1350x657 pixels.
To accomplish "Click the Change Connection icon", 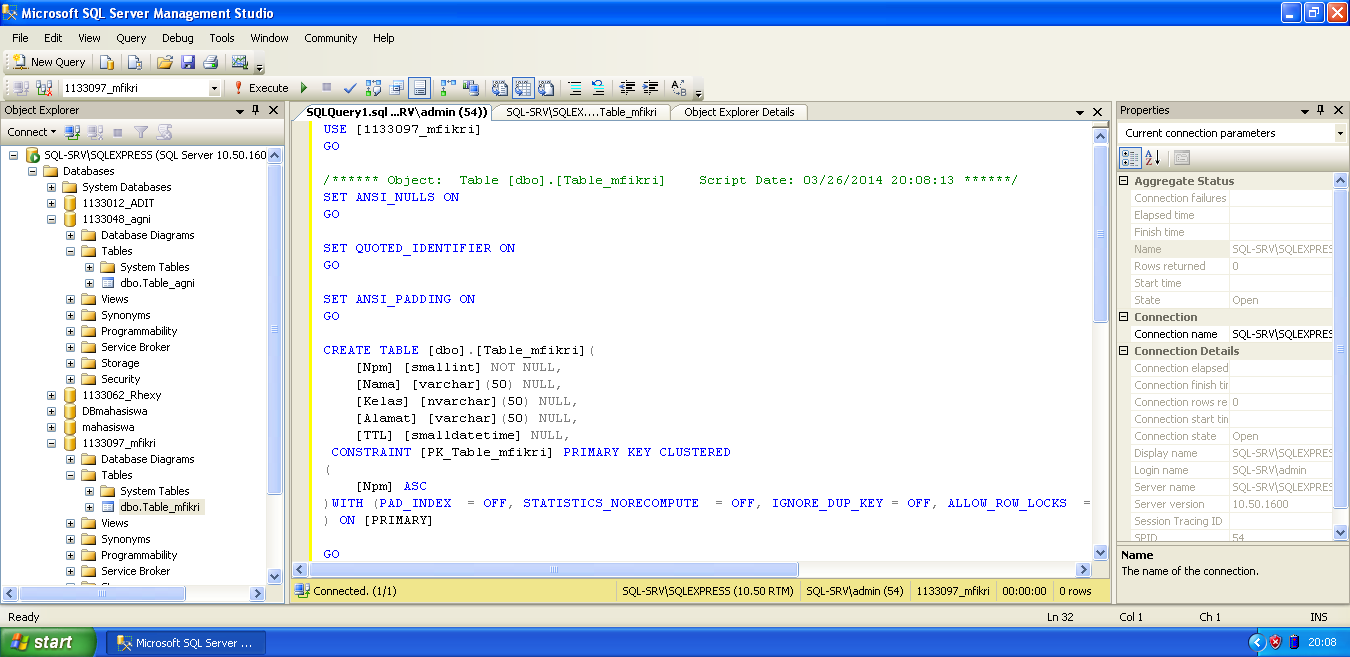I will 44,88.
